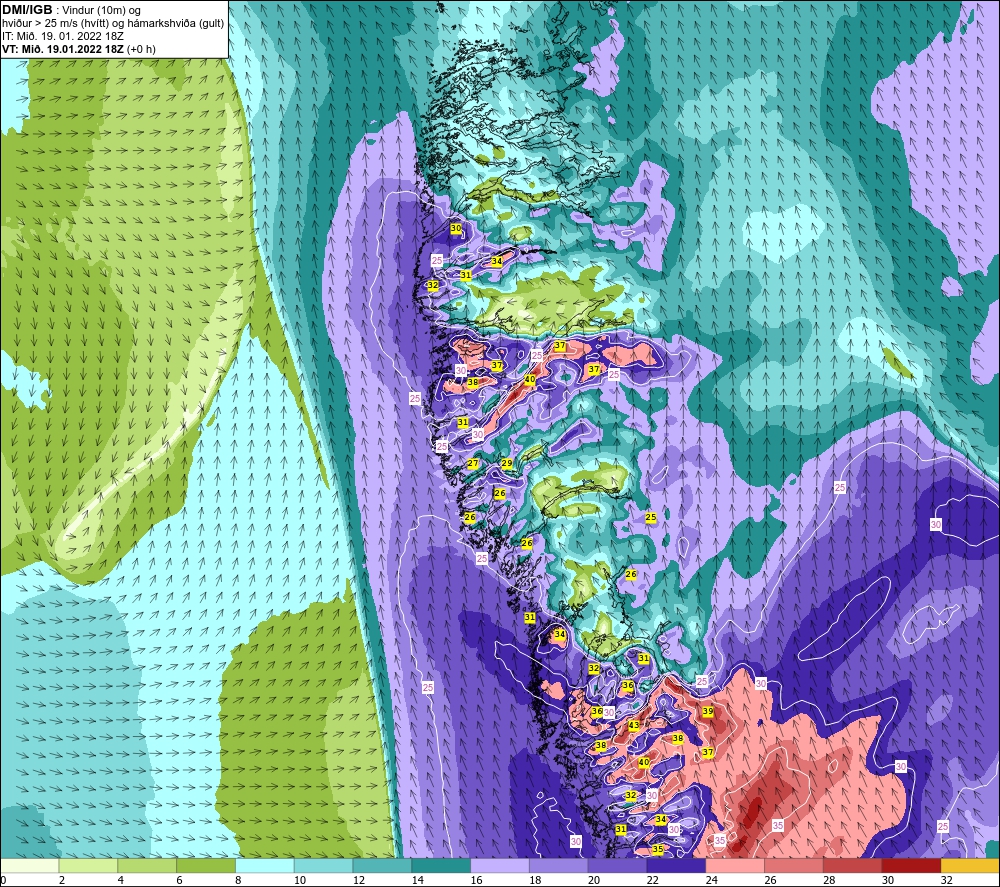Click the legend scale number 20
The height and width of the screenshot is (887, 1000).
(594, 880)
